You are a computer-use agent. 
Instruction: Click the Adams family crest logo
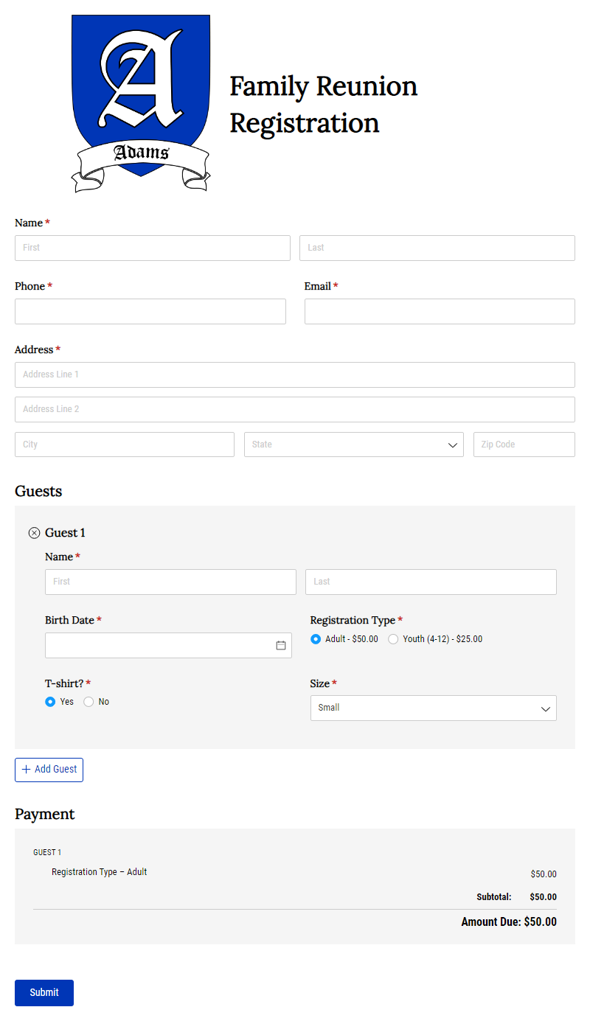pos(141,104)
